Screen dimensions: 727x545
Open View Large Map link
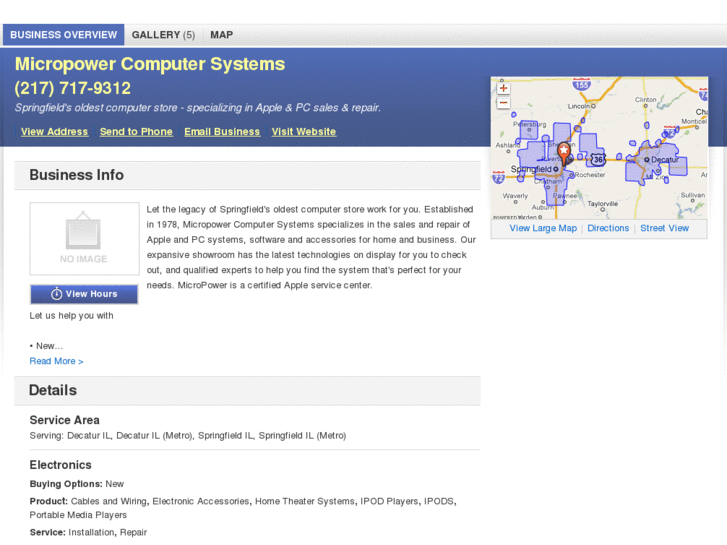point(543,228)
